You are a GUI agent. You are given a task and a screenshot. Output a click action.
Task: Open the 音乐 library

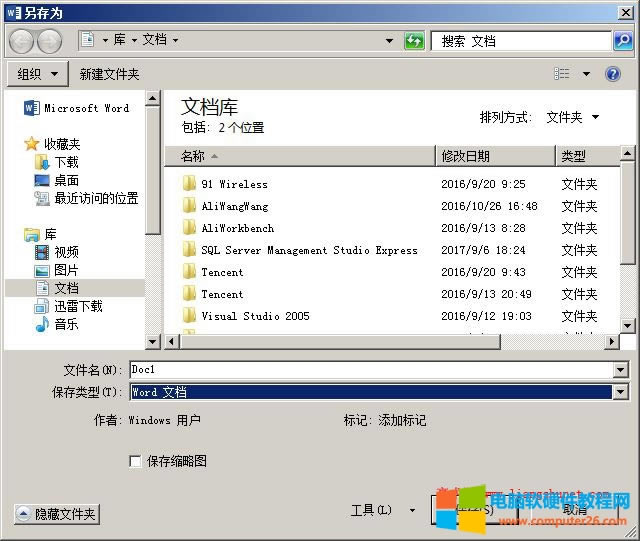pos(57,324)
